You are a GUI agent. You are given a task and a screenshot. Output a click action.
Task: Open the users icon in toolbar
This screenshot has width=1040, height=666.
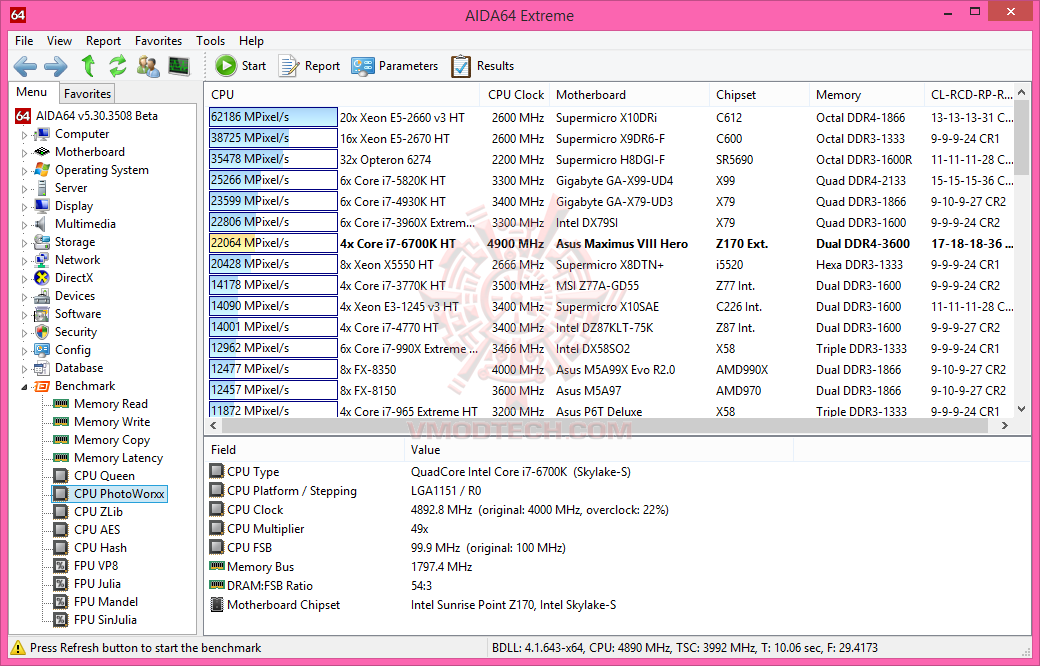(x=149, y=66)
